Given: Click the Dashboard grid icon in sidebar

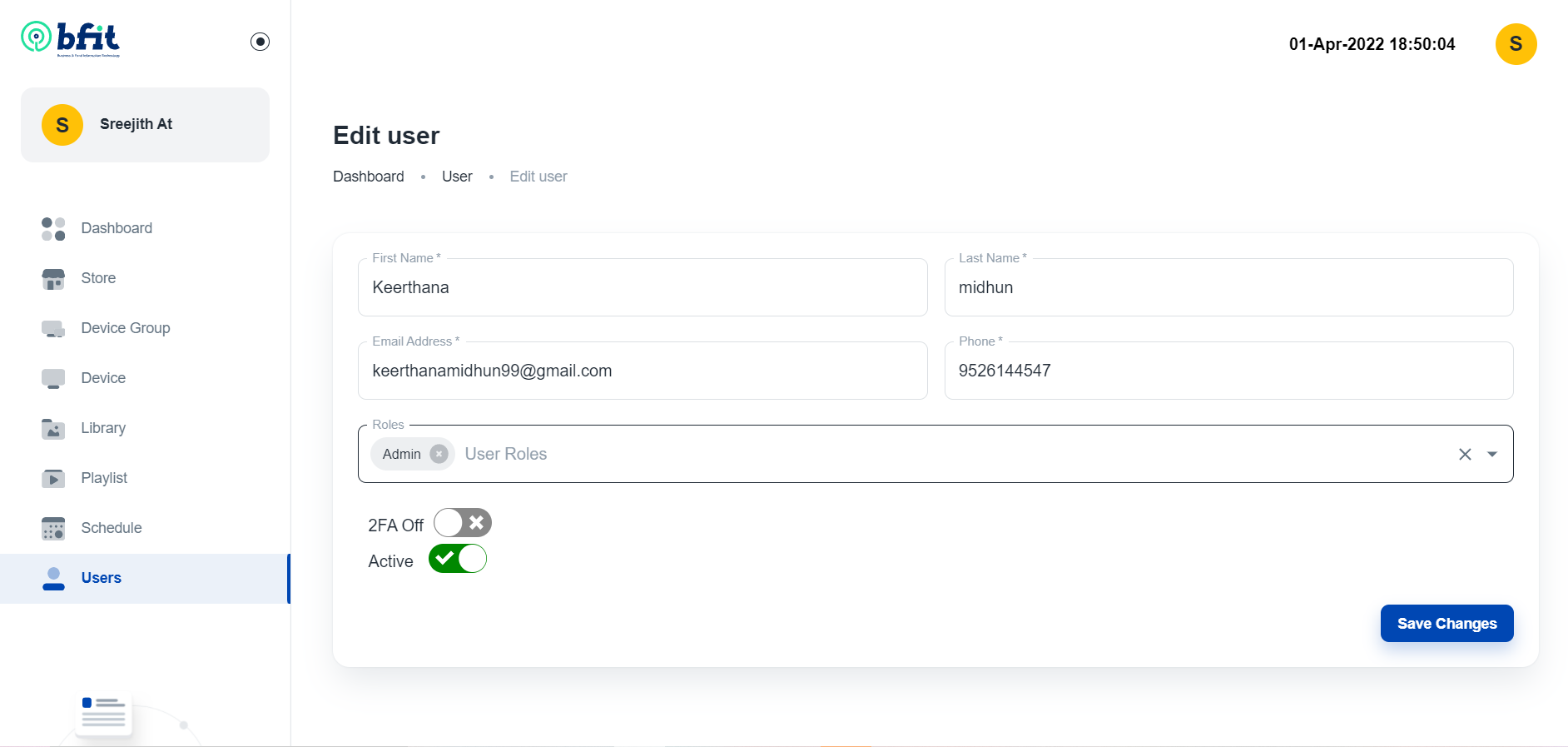Looking at the screenshot, I should [x=53, y=228].
